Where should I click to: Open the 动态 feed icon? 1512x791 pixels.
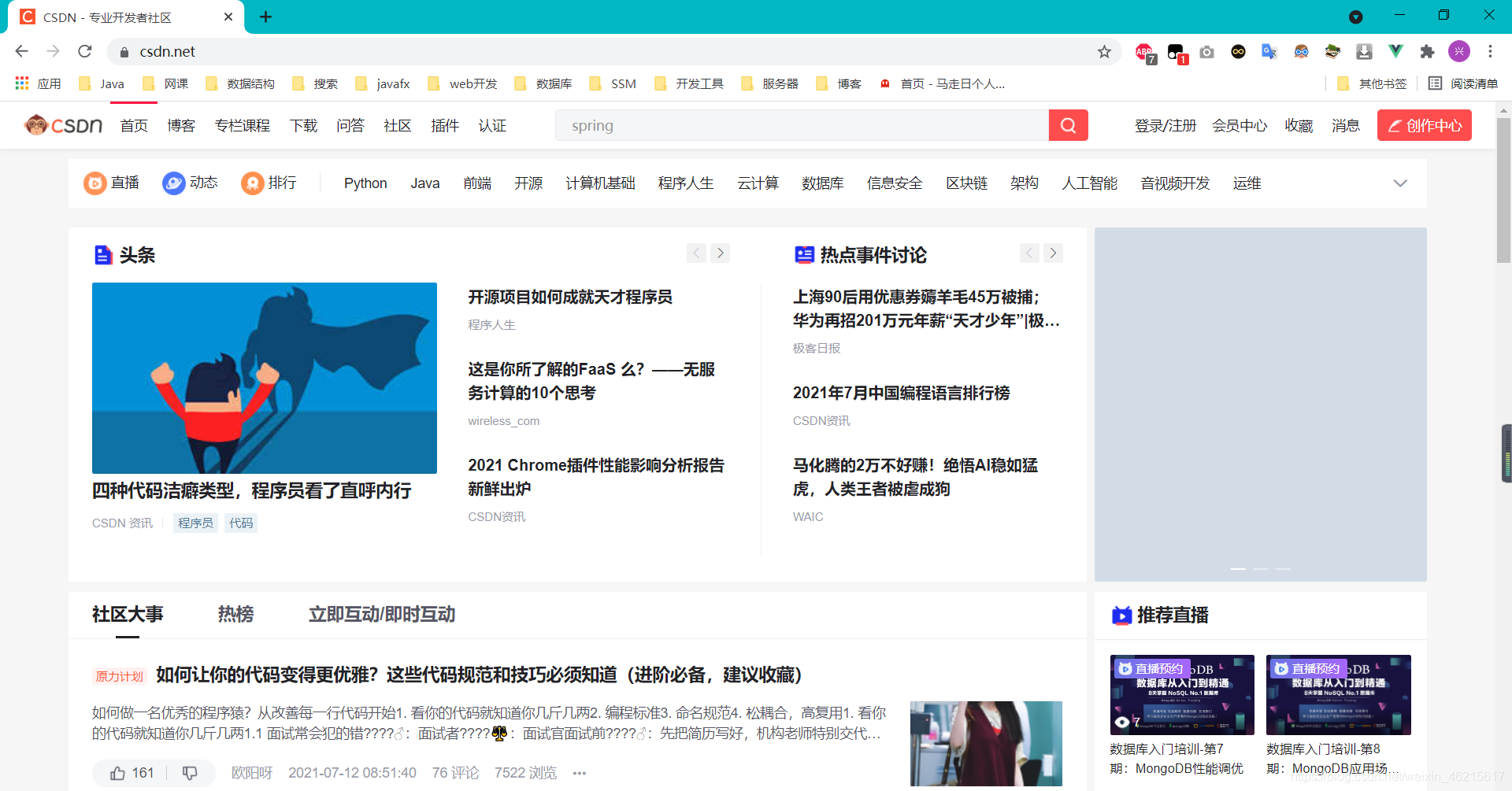[x=173, y=183]
